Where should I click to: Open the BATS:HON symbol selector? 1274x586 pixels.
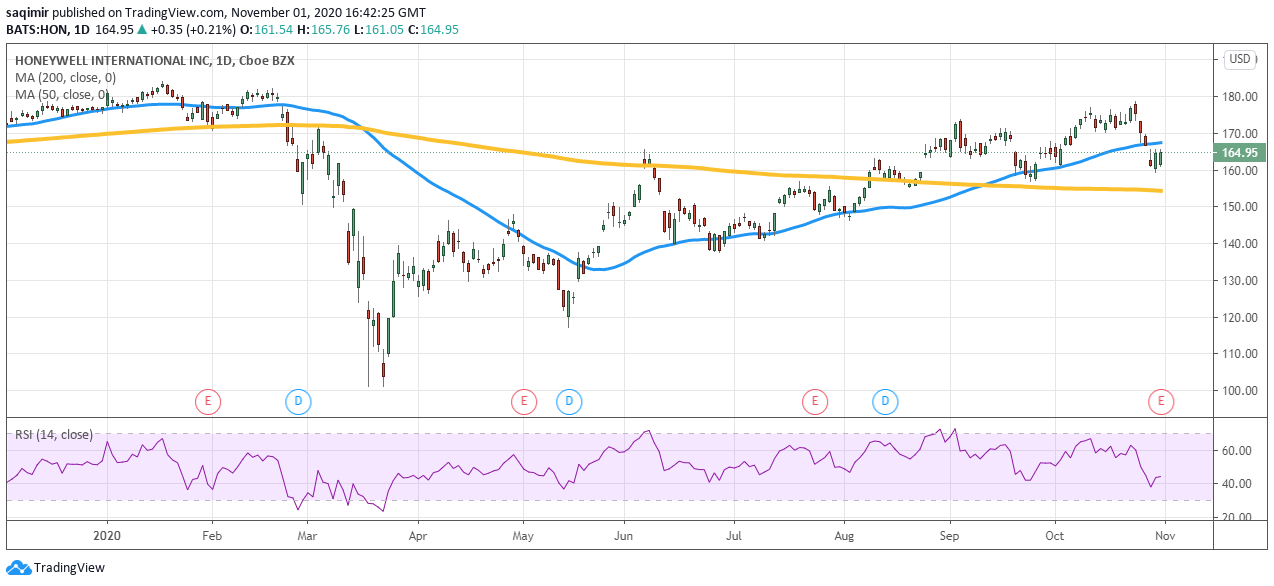pos(34,30)
